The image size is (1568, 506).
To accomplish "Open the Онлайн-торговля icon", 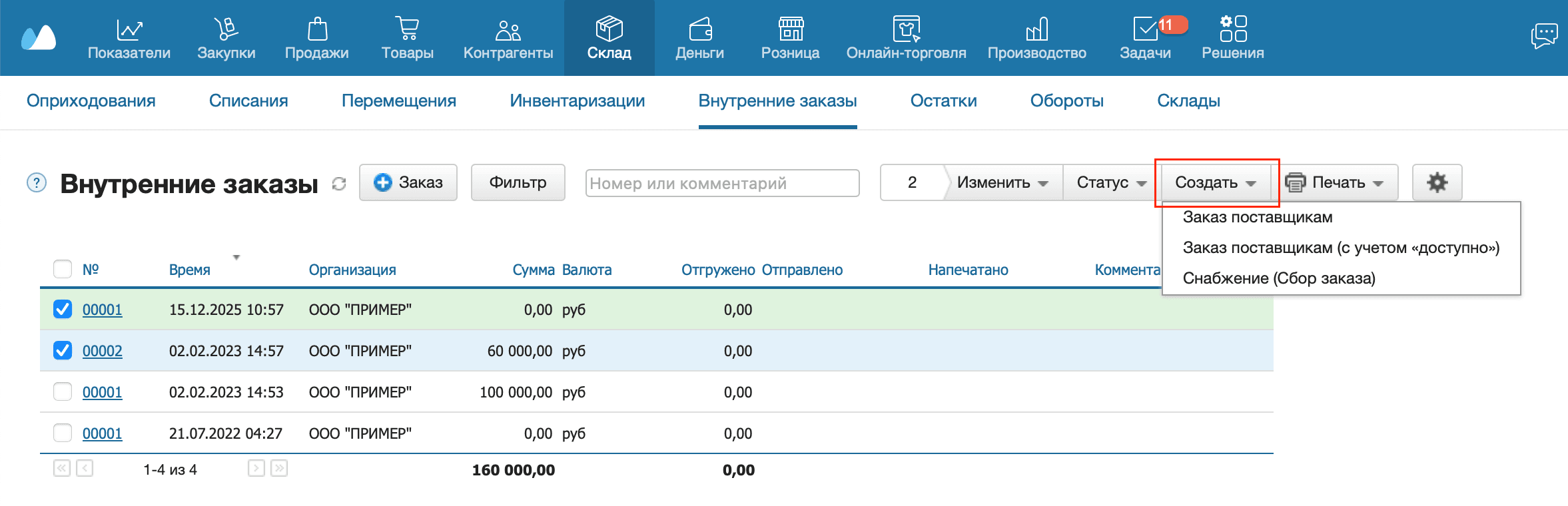I will point(907,29).
